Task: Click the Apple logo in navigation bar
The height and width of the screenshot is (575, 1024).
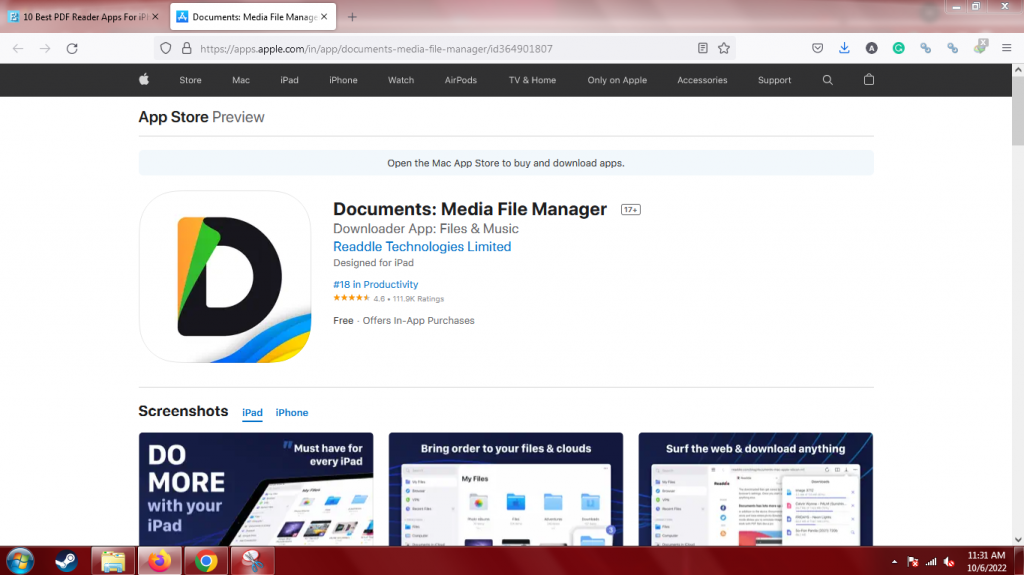Action: [144, 80]
